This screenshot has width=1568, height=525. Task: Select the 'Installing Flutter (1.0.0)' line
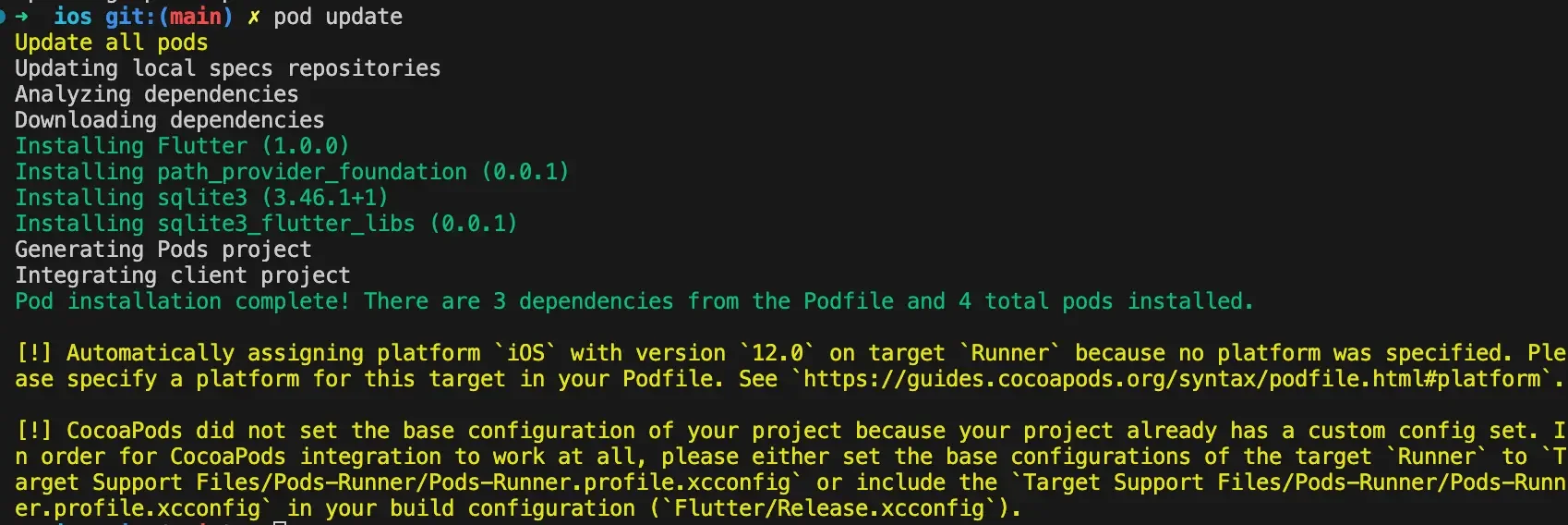coord(182,146)
